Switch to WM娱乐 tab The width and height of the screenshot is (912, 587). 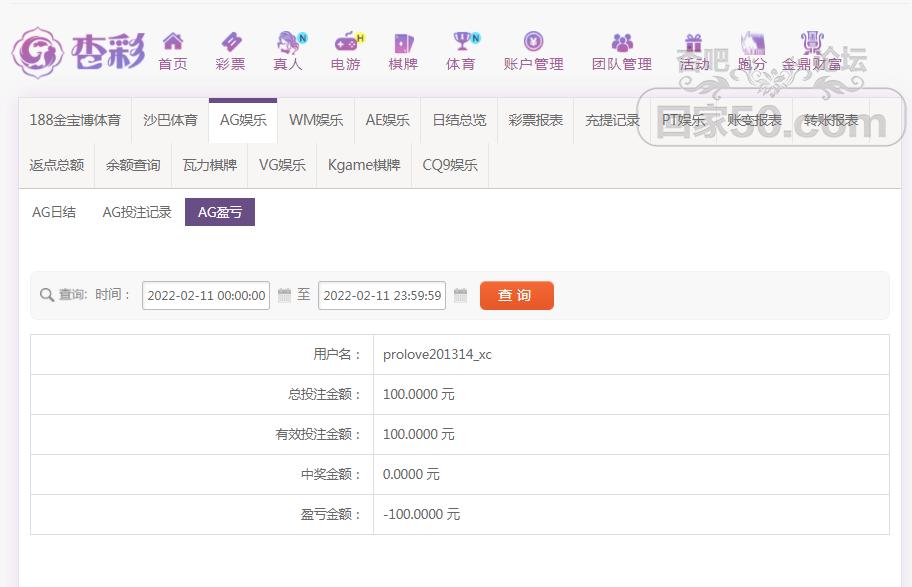[x=316, y=120]
